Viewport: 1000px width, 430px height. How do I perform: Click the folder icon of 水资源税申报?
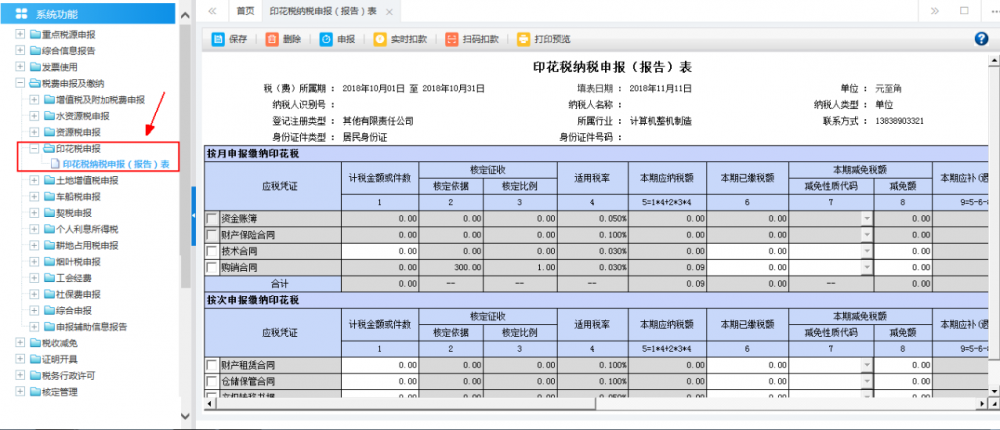(50, 116)
